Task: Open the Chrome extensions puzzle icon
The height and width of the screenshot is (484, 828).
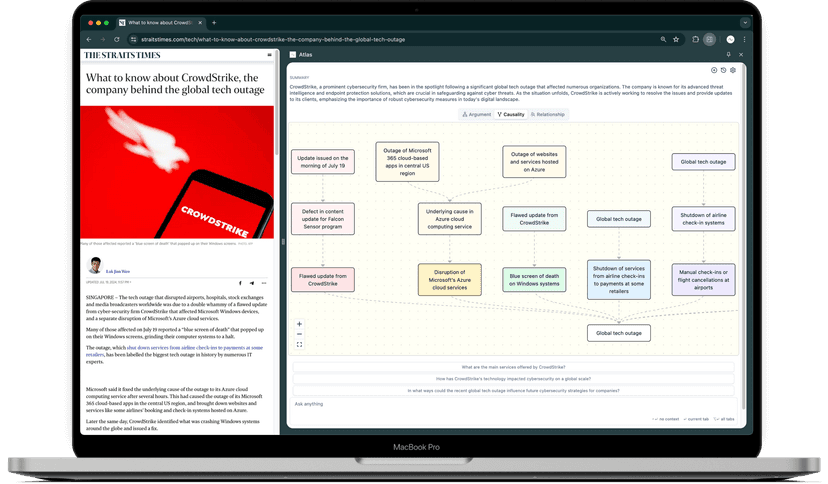Action: (x=695, y=39)
